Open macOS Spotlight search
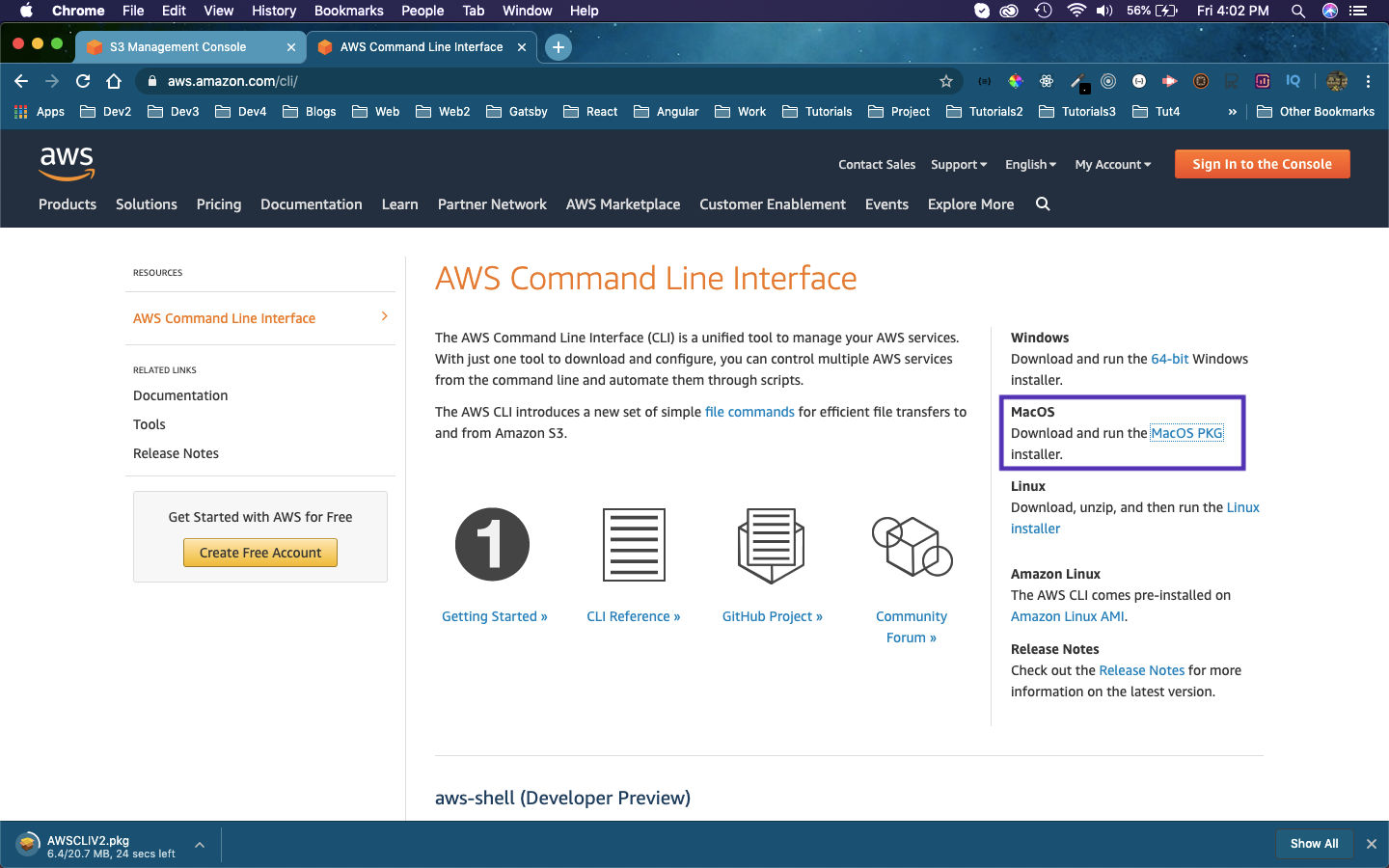The height and width of the screenshot is (868, 1389). pyautogui.click(x=1298, y=11)
